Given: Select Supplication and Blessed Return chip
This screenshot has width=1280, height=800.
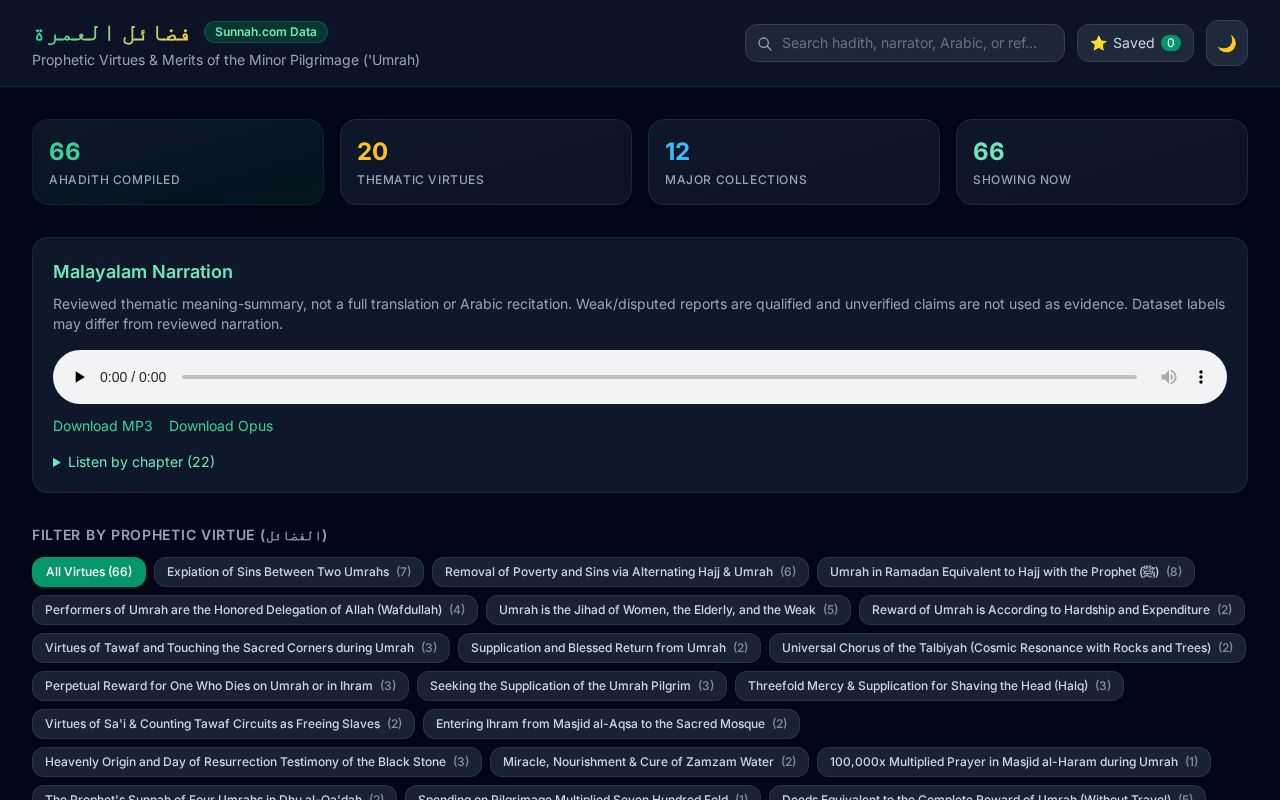Looking at the screenshot, I should 609,648.
